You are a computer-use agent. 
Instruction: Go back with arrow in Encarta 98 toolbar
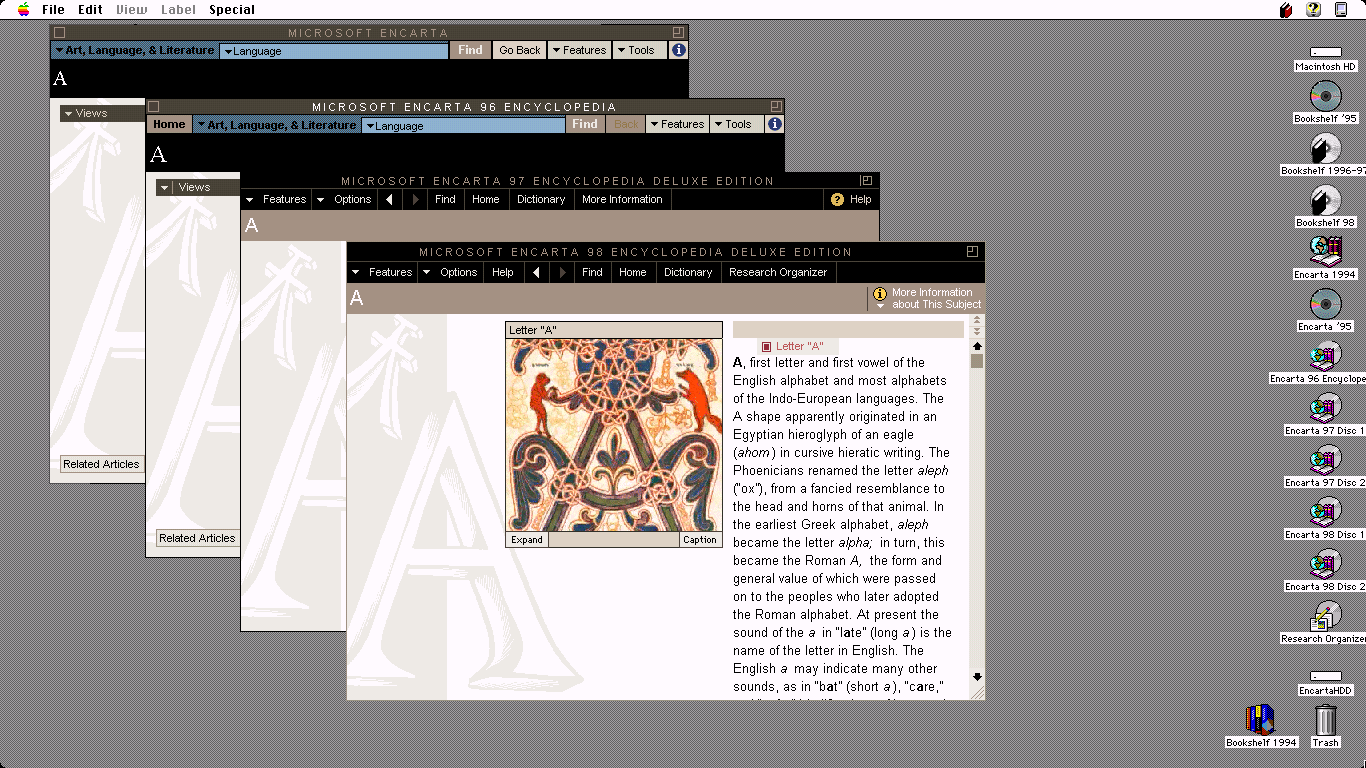tap(537, 272)
